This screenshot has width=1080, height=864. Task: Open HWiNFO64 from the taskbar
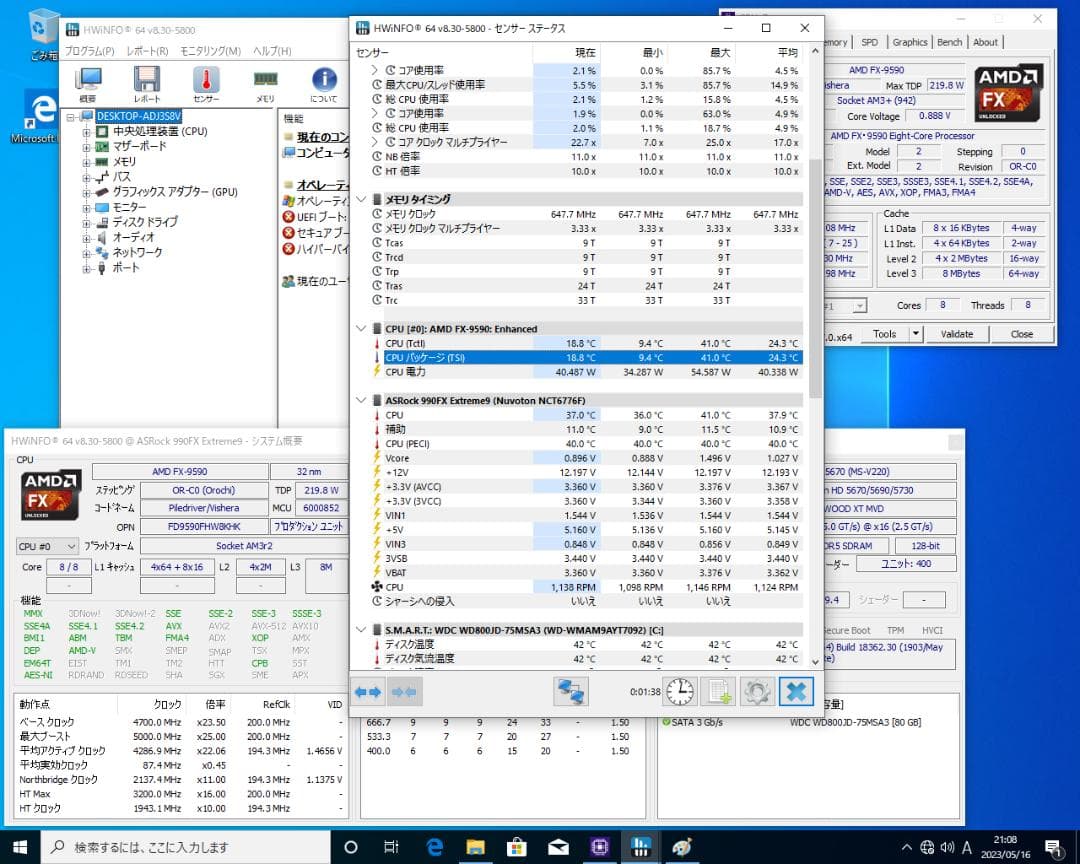click(640, 845)
